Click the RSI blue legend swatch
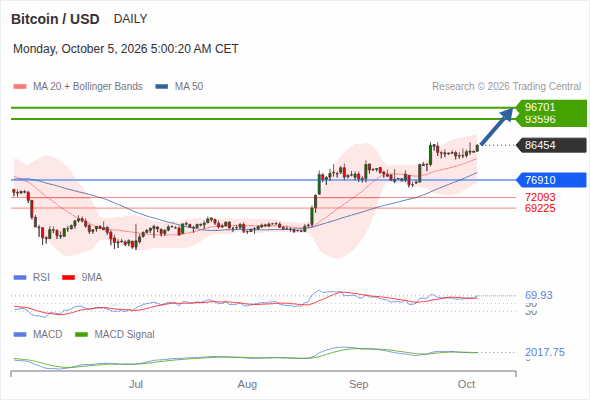Image resolution: width=590 pixels, height=400 pixels. 20,278
